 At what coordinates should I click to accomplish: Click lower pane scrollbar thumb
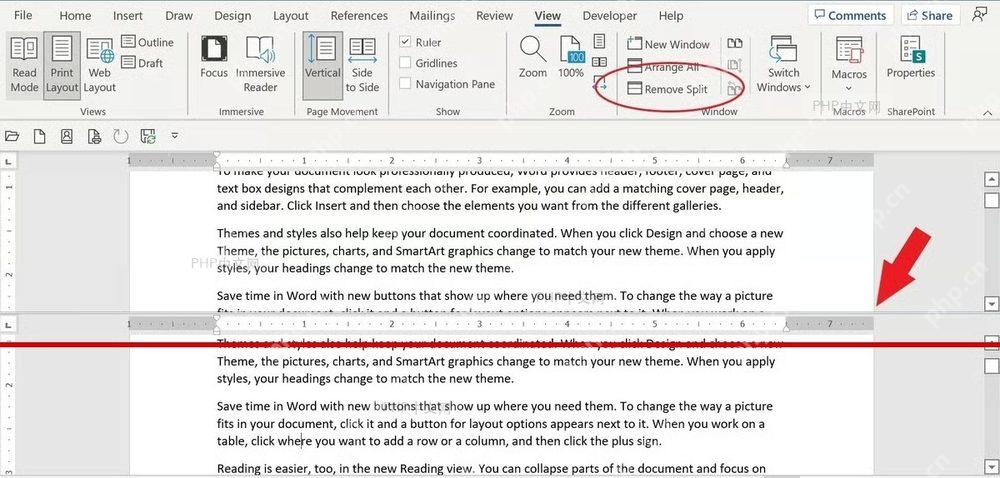coord(991,366)
